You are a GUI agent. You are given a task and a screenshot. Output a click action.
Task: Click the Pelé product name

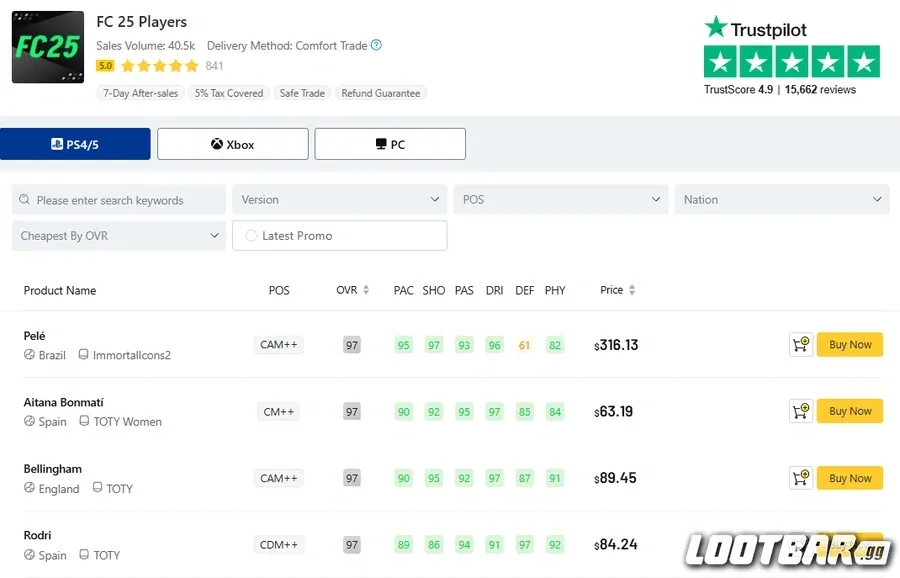(34, 336)
